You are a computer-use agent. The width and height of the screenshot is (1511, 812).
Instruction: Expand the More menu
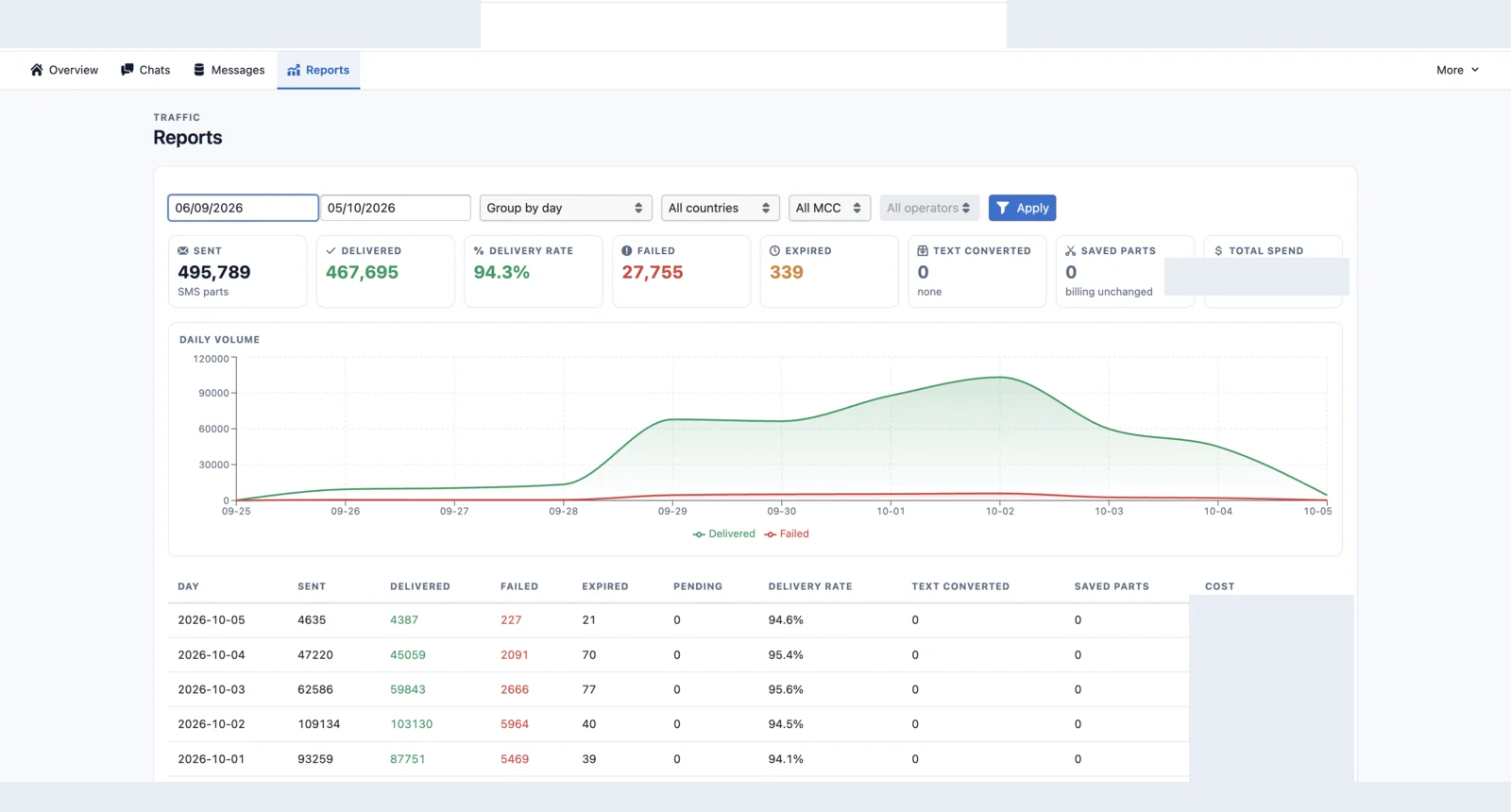[x=1457, y=70]
